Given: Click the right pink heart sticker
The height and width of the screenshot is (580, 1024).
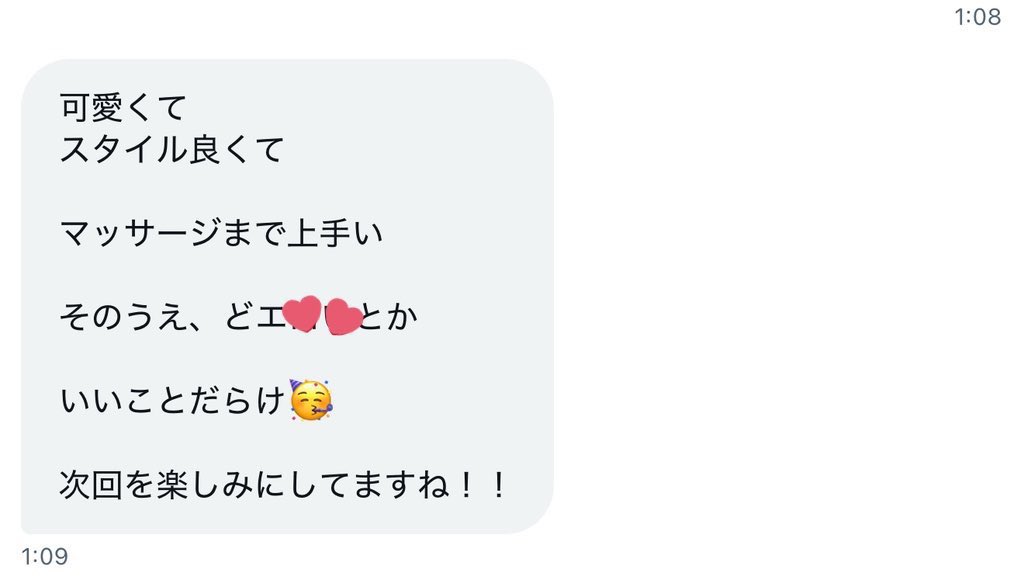Looking at the screenshot, I should click(x=343, y=317).
